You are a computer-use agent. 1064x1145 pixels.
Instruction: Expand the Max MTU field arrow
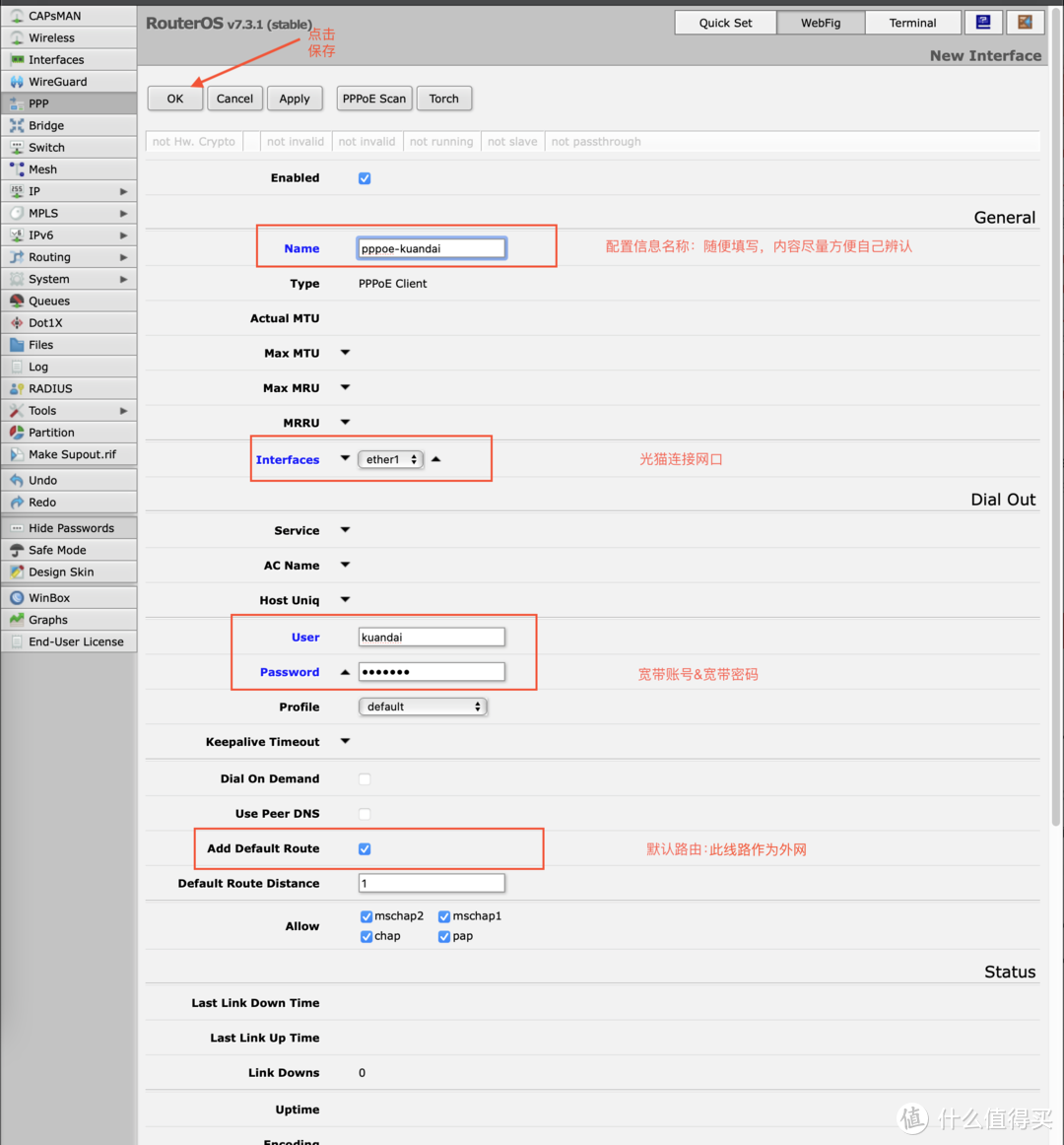click(x=346, y=353)
